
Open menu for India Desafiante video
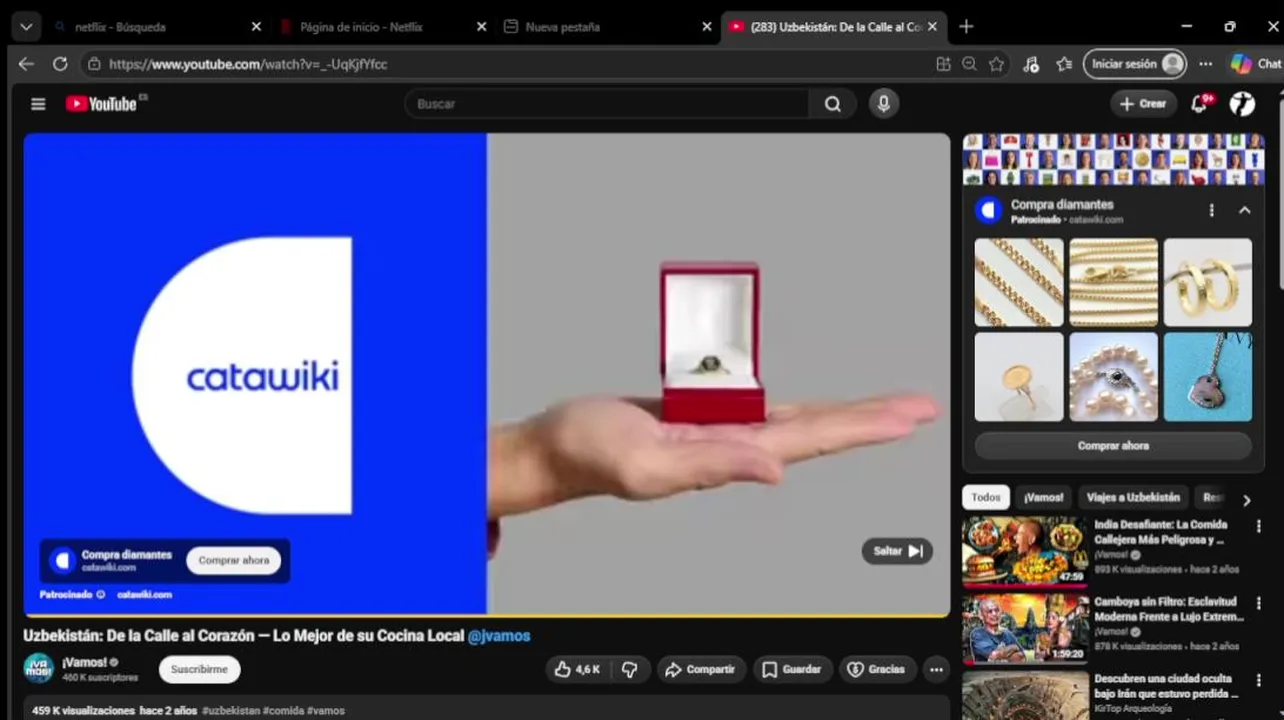point(1259,526)
